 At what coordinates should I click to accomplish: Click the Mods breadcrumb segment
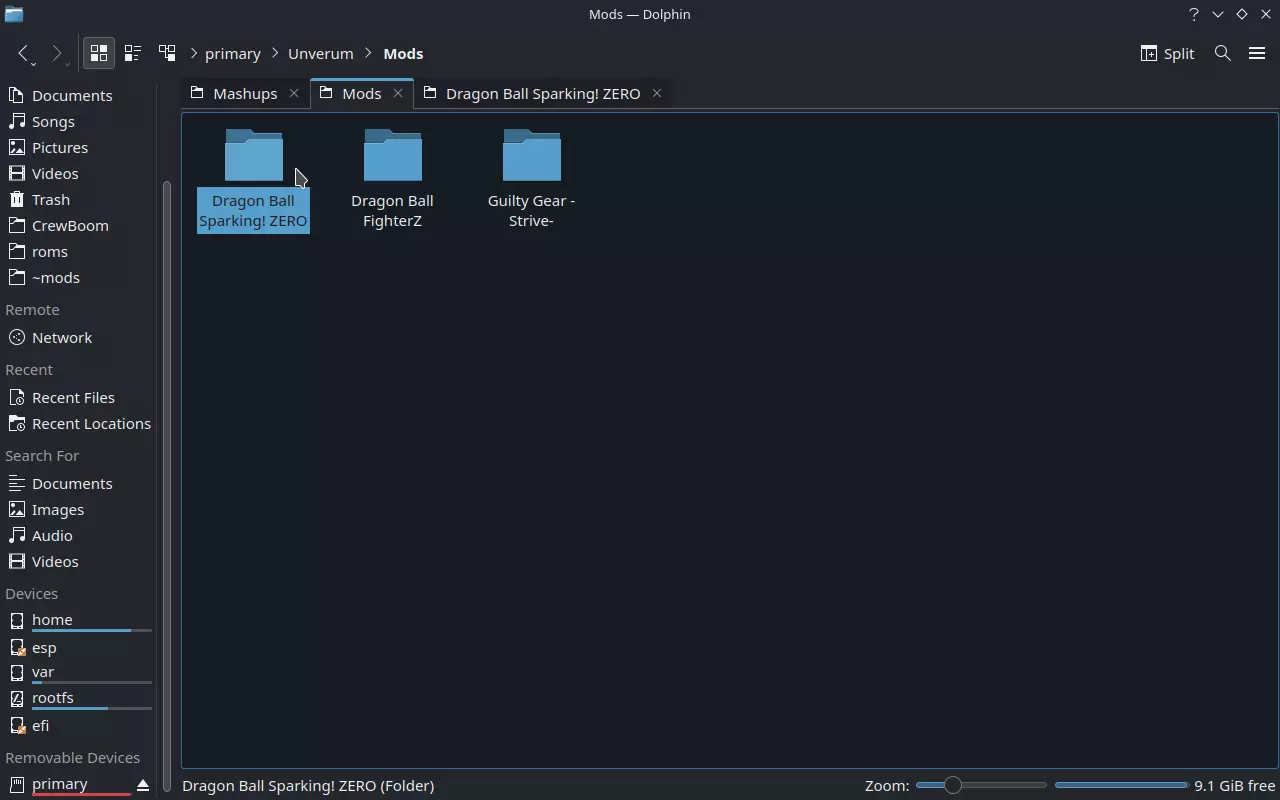403,54
